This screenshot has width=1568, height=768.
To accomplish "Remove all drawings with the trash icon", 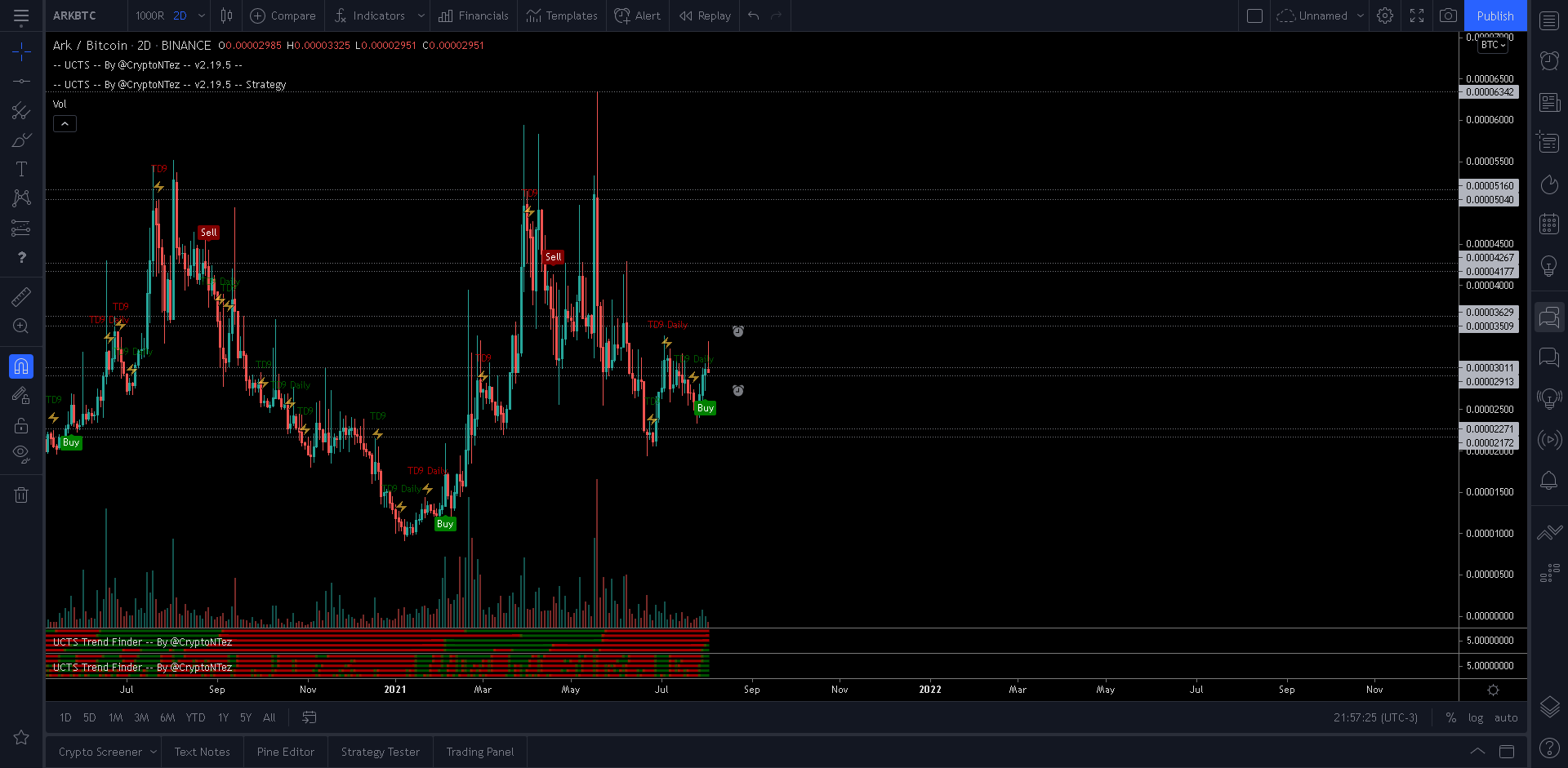I will click(x=21, y=495).
